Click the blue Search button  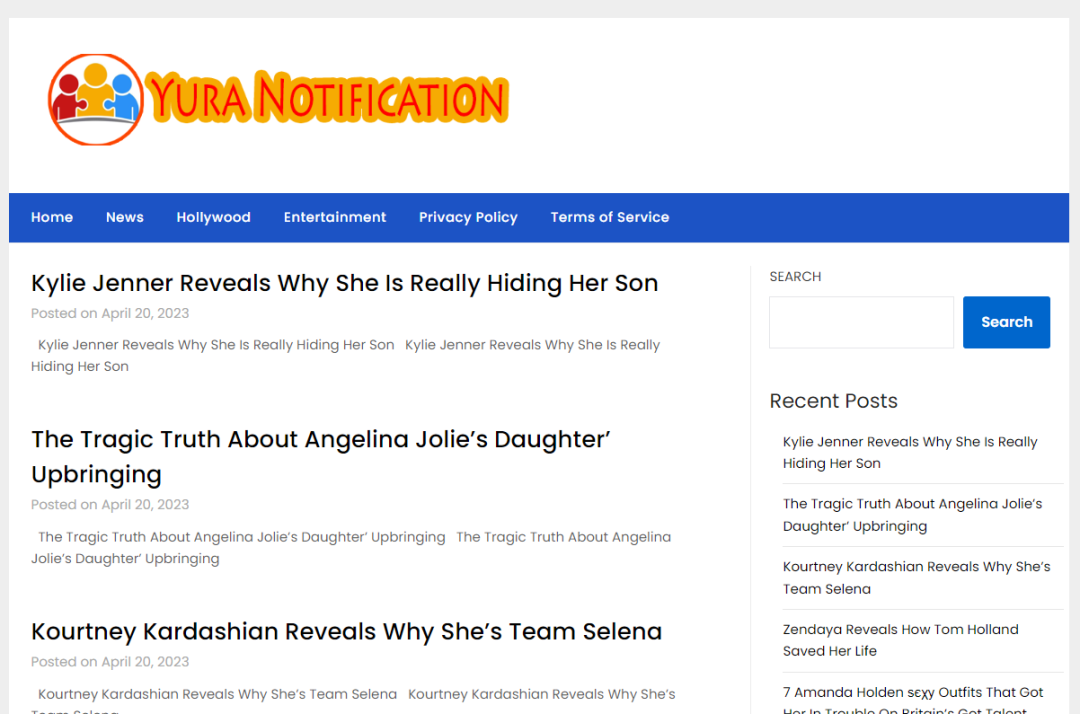coord(1006,322)
